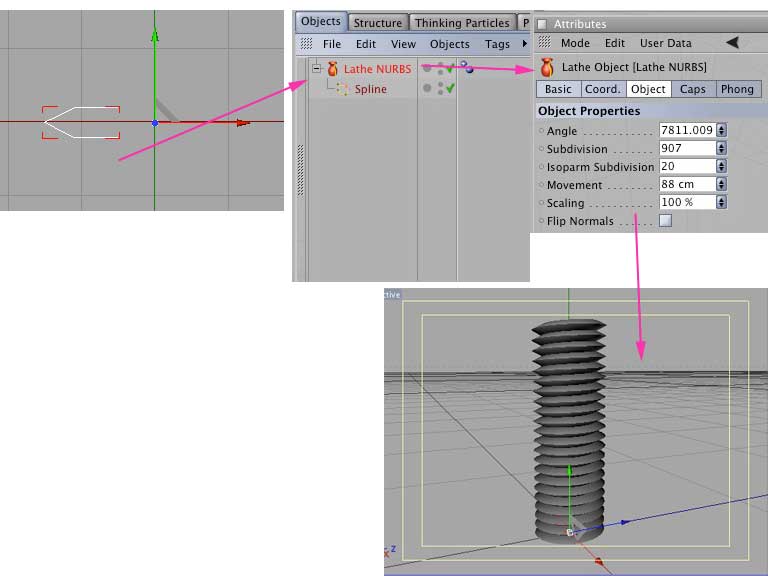Open the Edit menu in Attributes

click(615, 43)
